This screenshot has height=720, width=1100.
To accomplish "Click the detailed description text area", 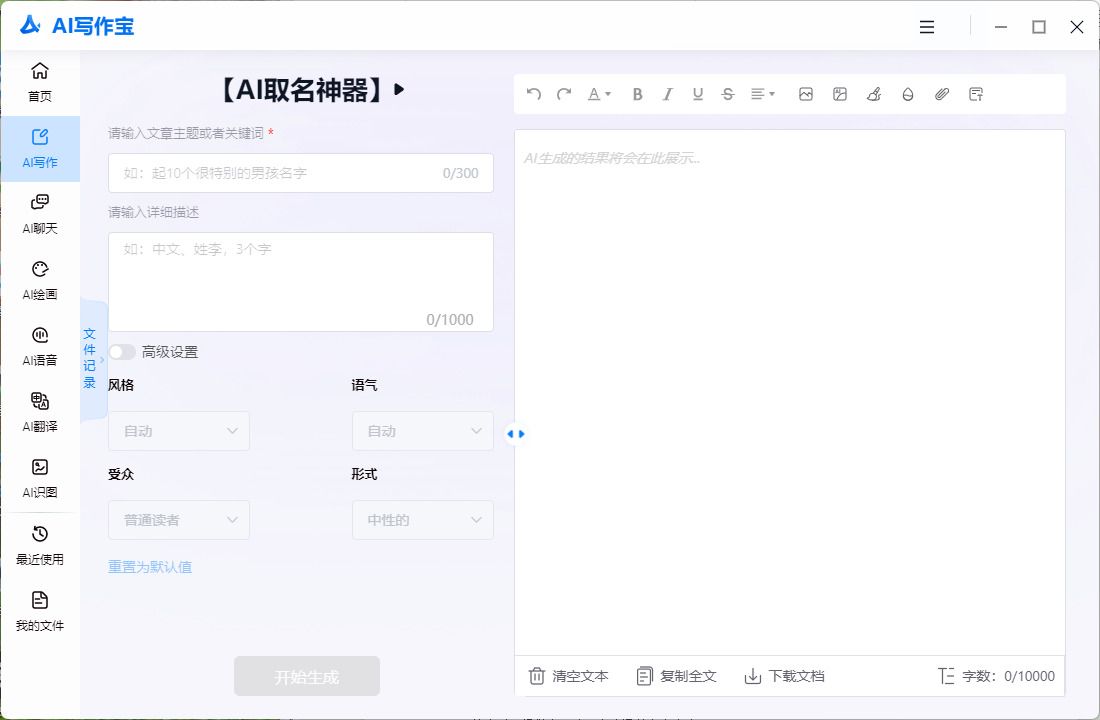I will click(301, 281).
